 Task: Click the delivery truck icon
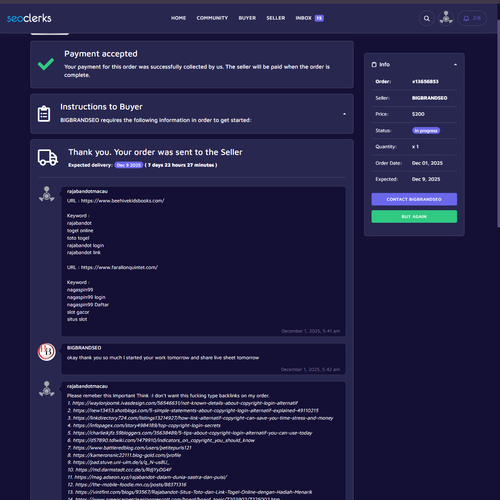pos(48,157)
